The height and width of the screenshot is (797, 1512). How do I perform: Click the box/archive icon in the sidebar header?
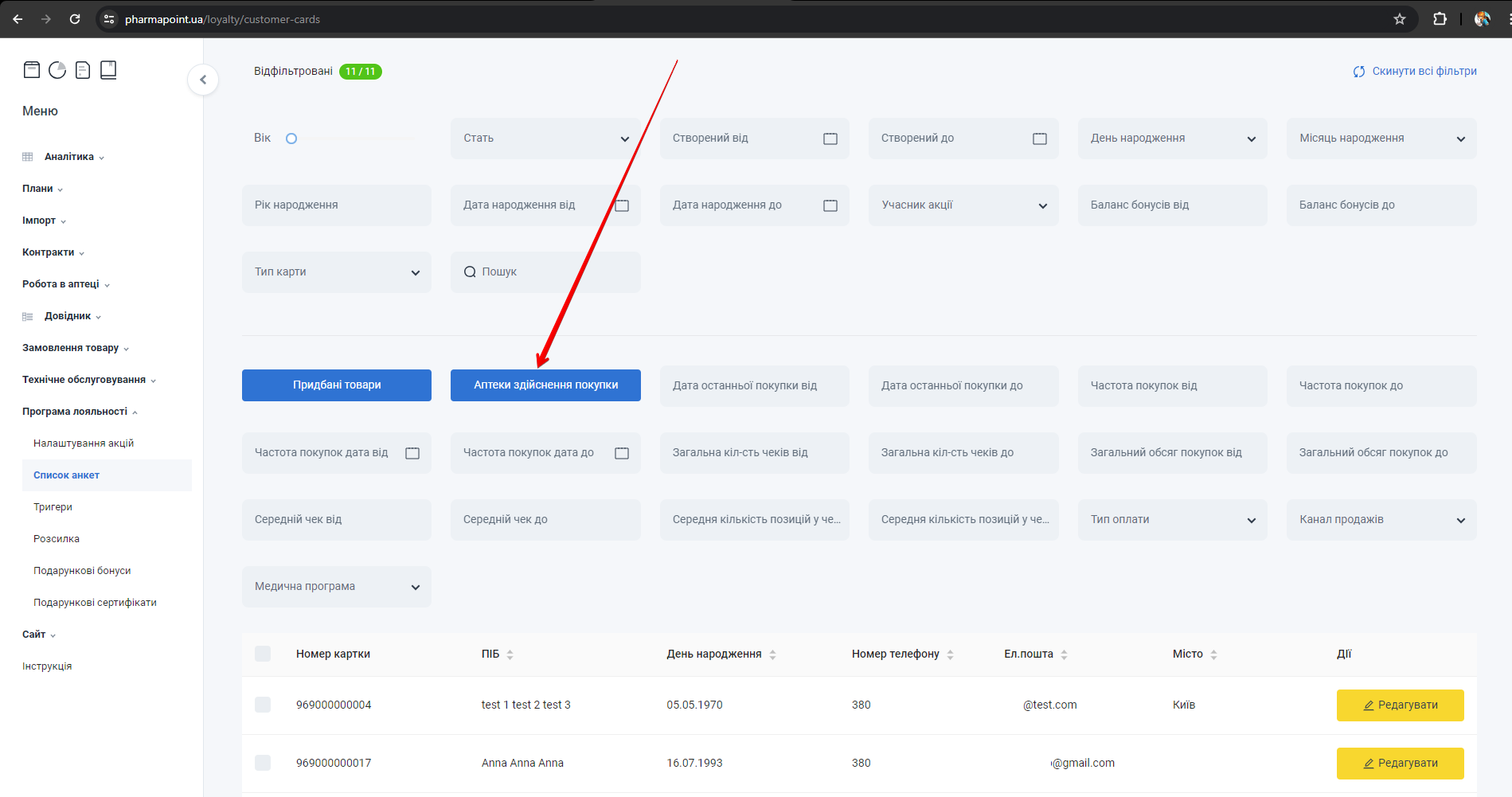(x=32, y=70)
